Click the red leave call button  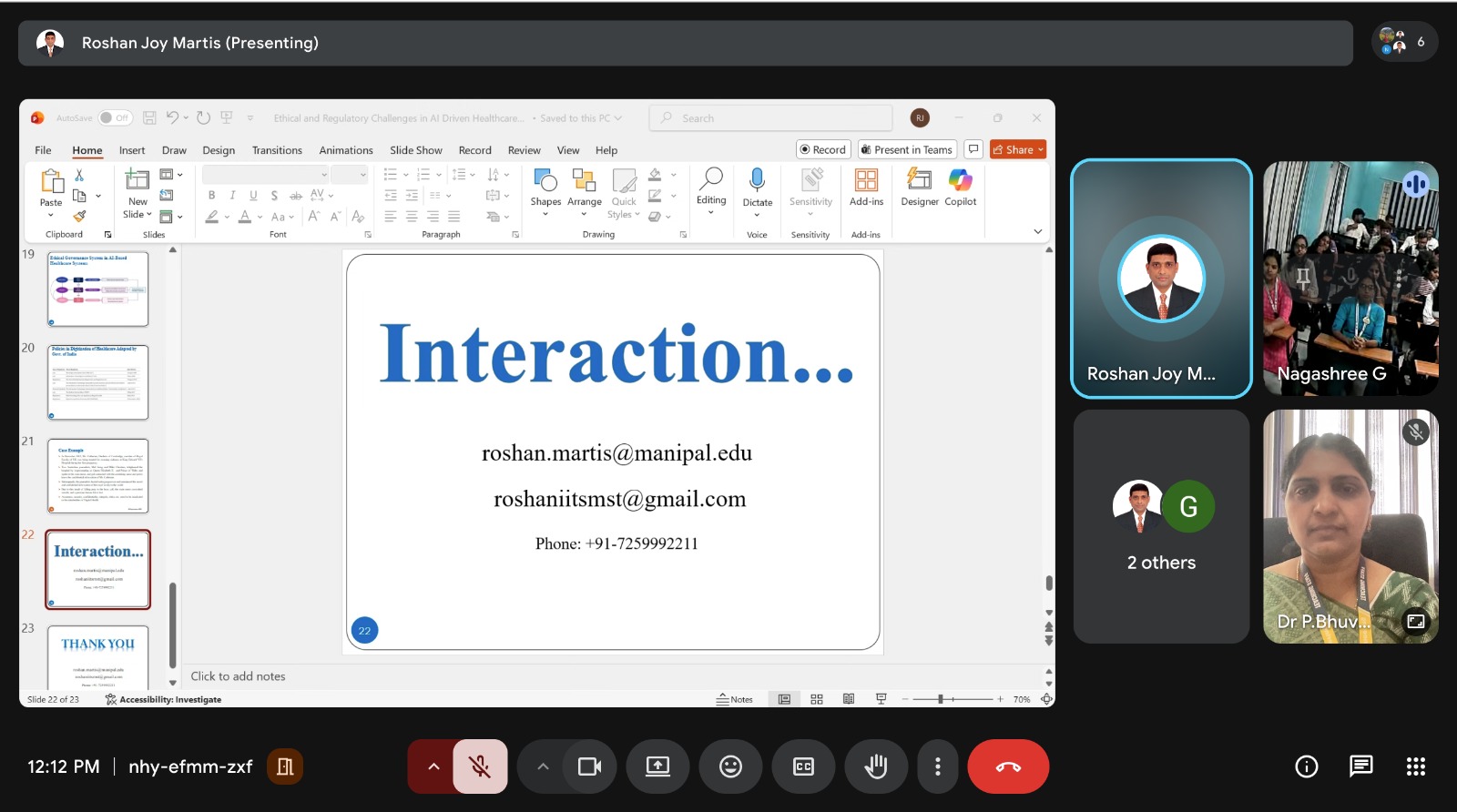[x=1008, y=766]
